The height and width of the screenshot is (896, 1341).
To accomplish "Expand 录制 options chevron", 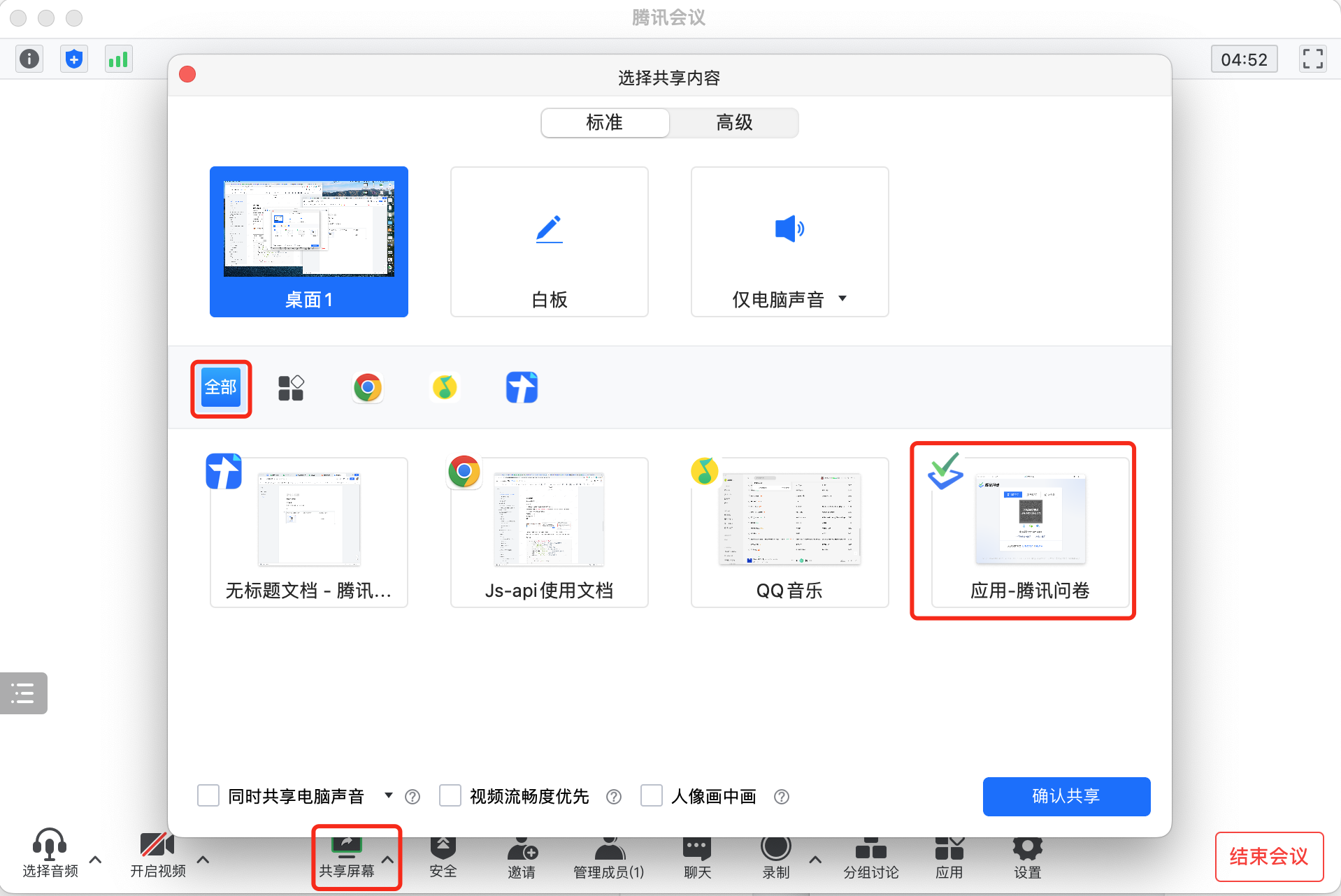I will pos(815,860).
